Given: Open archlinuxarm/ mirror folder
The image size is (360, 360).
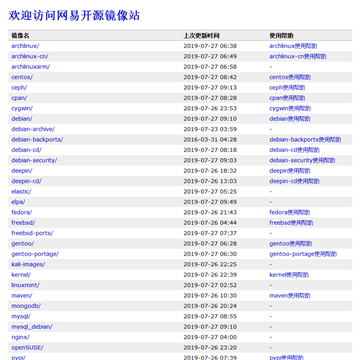Looking at the screenshot, I should [31, 67].
